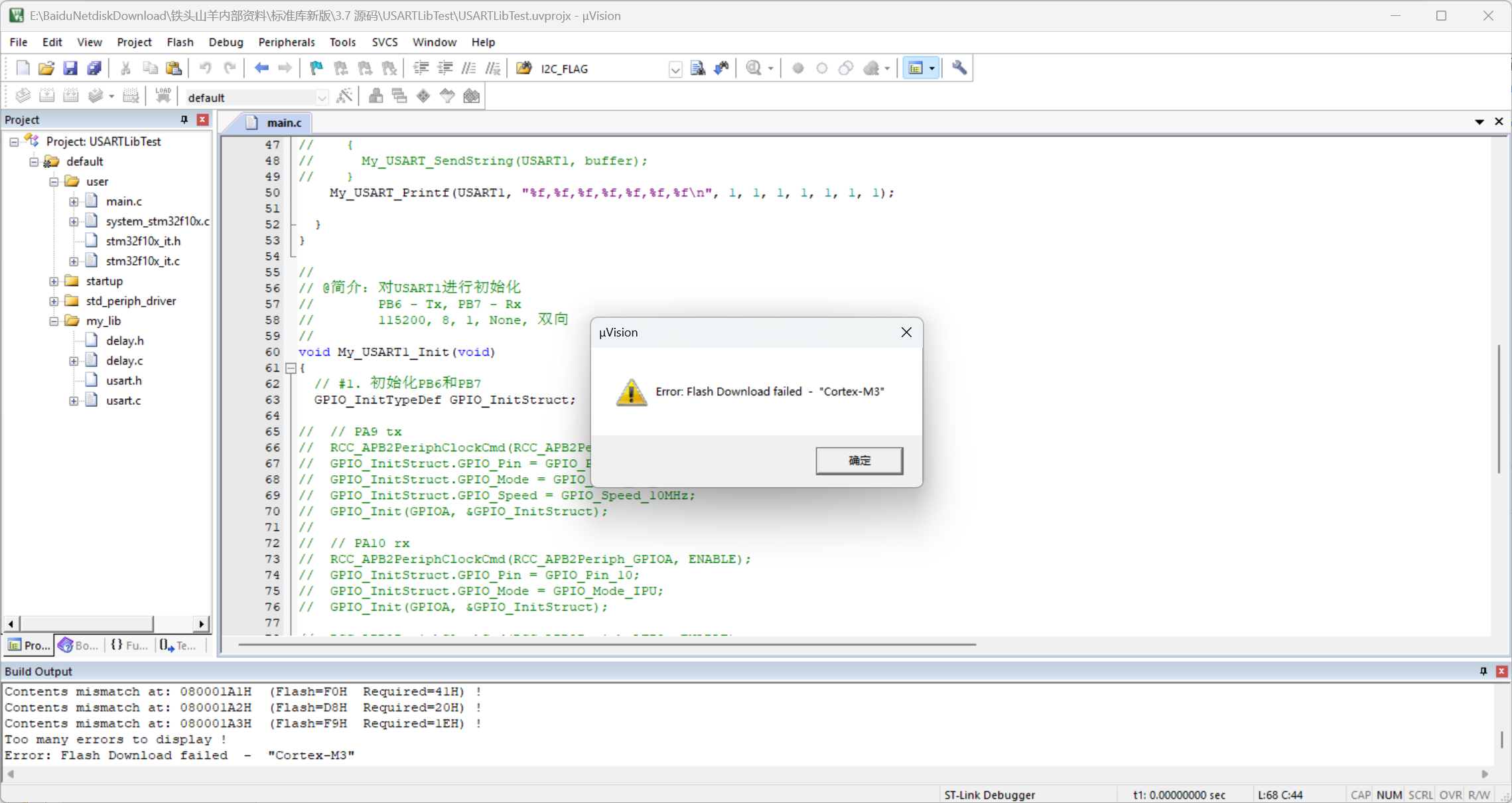Open Options for Target magic wand
This screenshot has width=1512, height=803.
344,96
